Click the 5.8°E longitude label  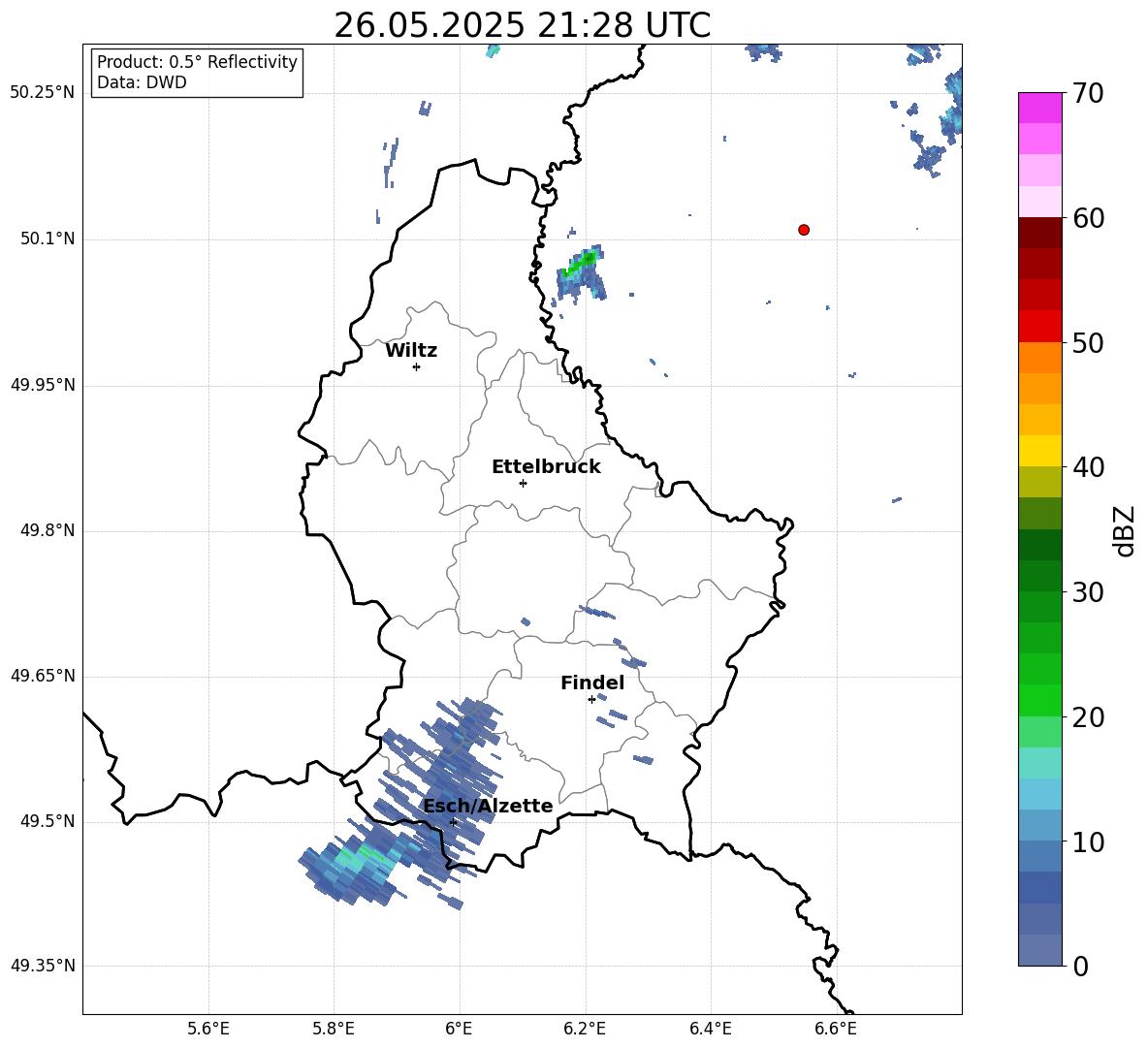coord(334,1029)
